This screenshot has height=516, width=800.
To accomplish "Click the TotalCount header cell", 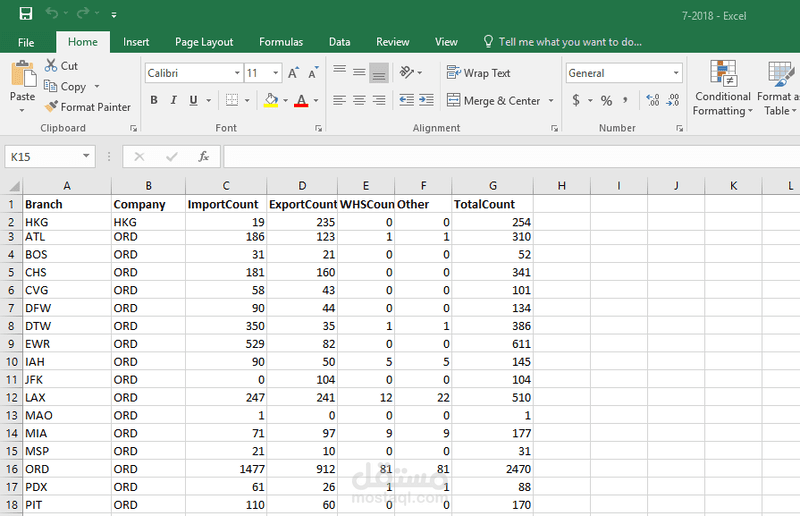I will click(x=492, y=204).
